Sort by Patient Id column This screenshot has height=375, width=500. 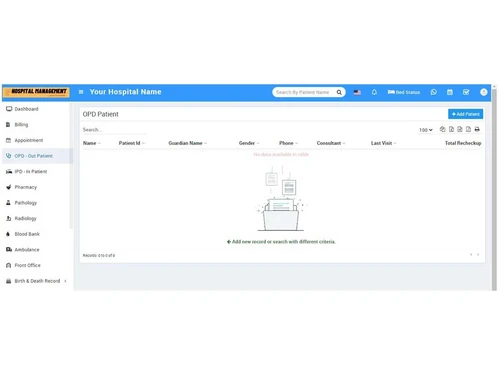(132, 143)
